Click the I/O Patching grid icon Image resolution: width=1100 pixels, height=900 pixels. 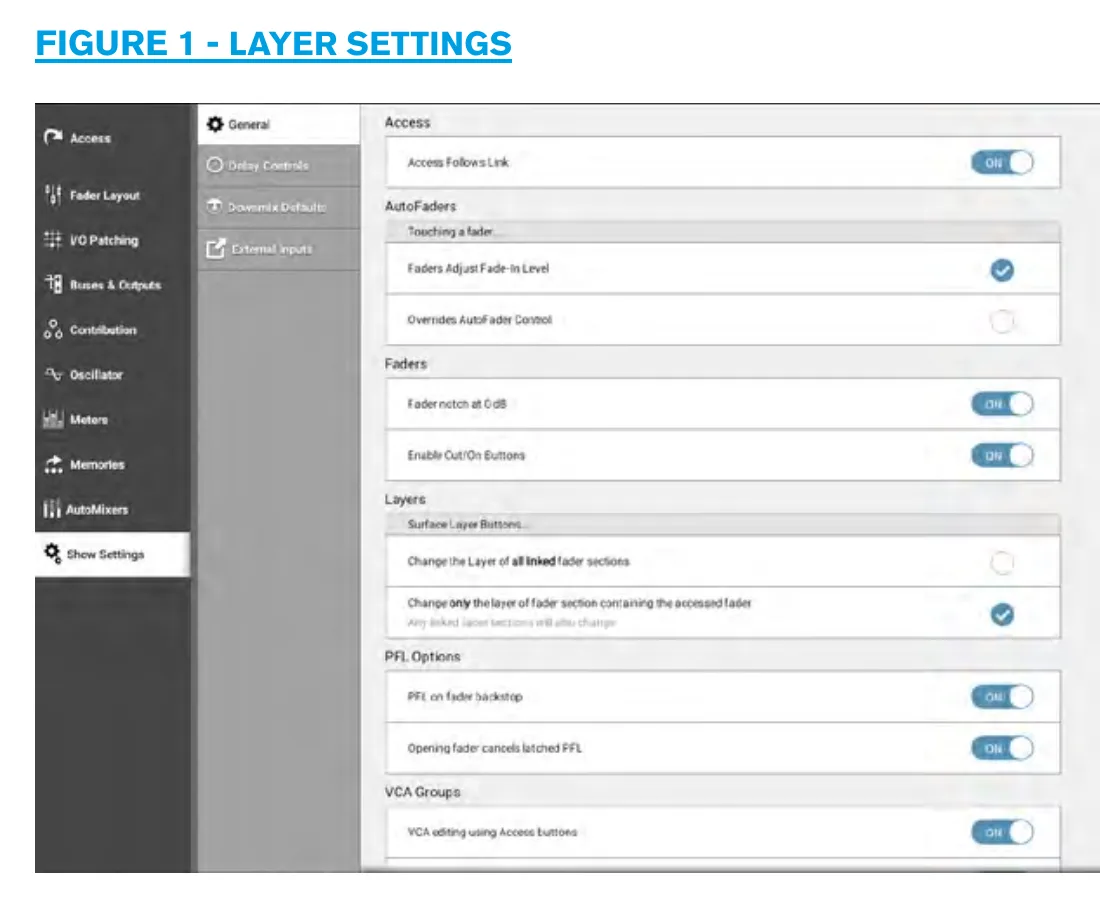53,240
